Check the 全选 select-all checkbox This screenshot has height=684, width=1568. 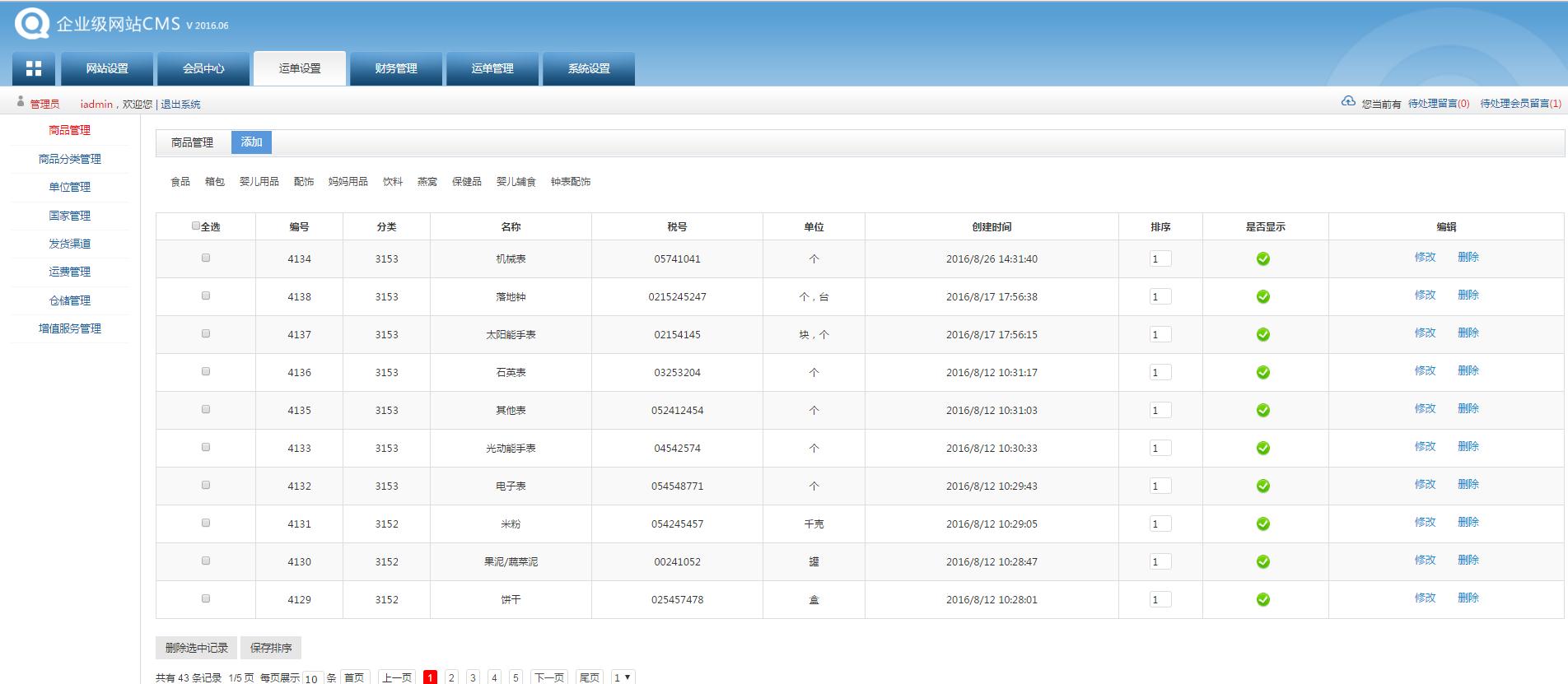(x=196, y=226)
